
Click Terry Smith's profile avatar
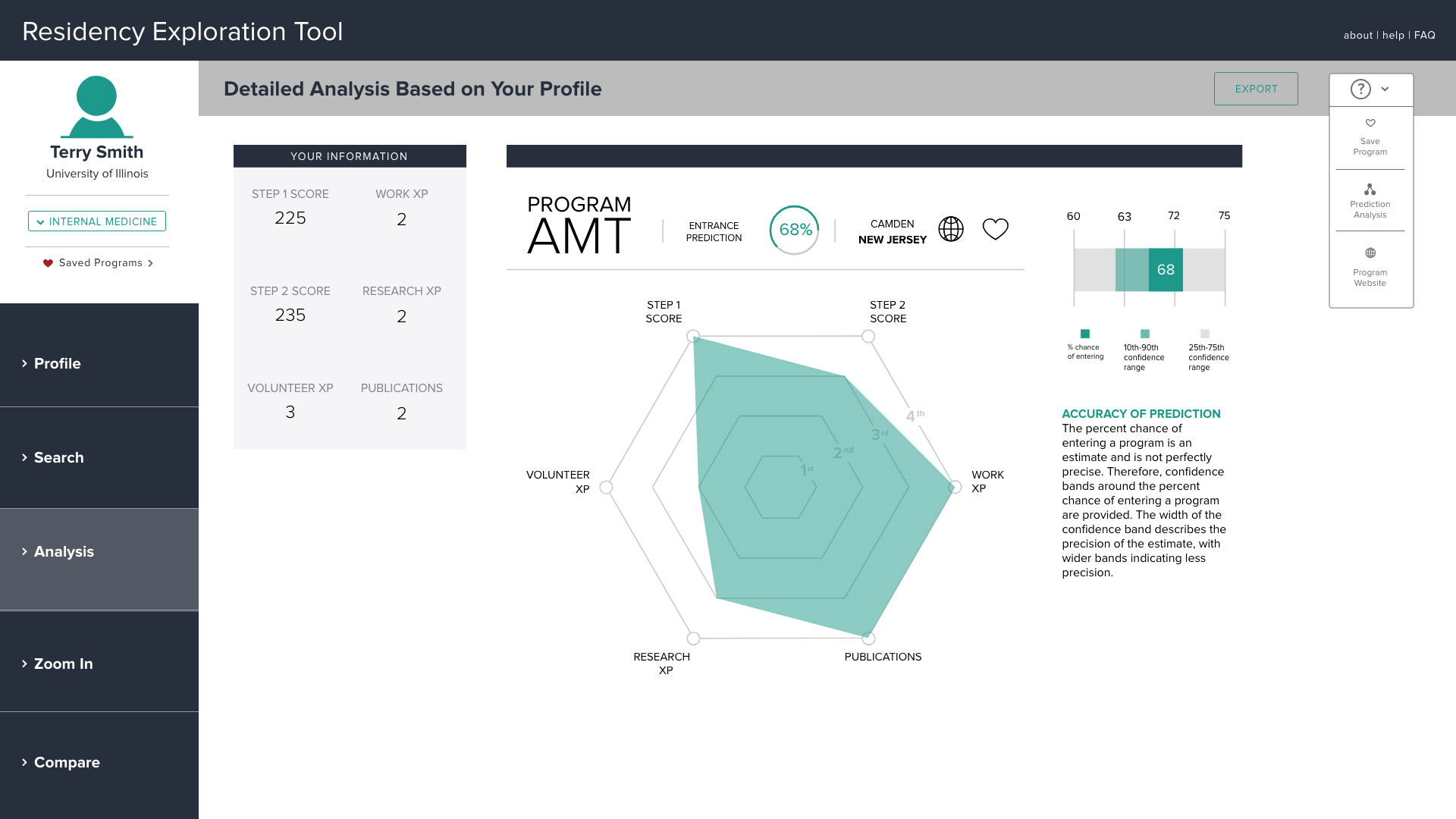[x=96, y=107]
